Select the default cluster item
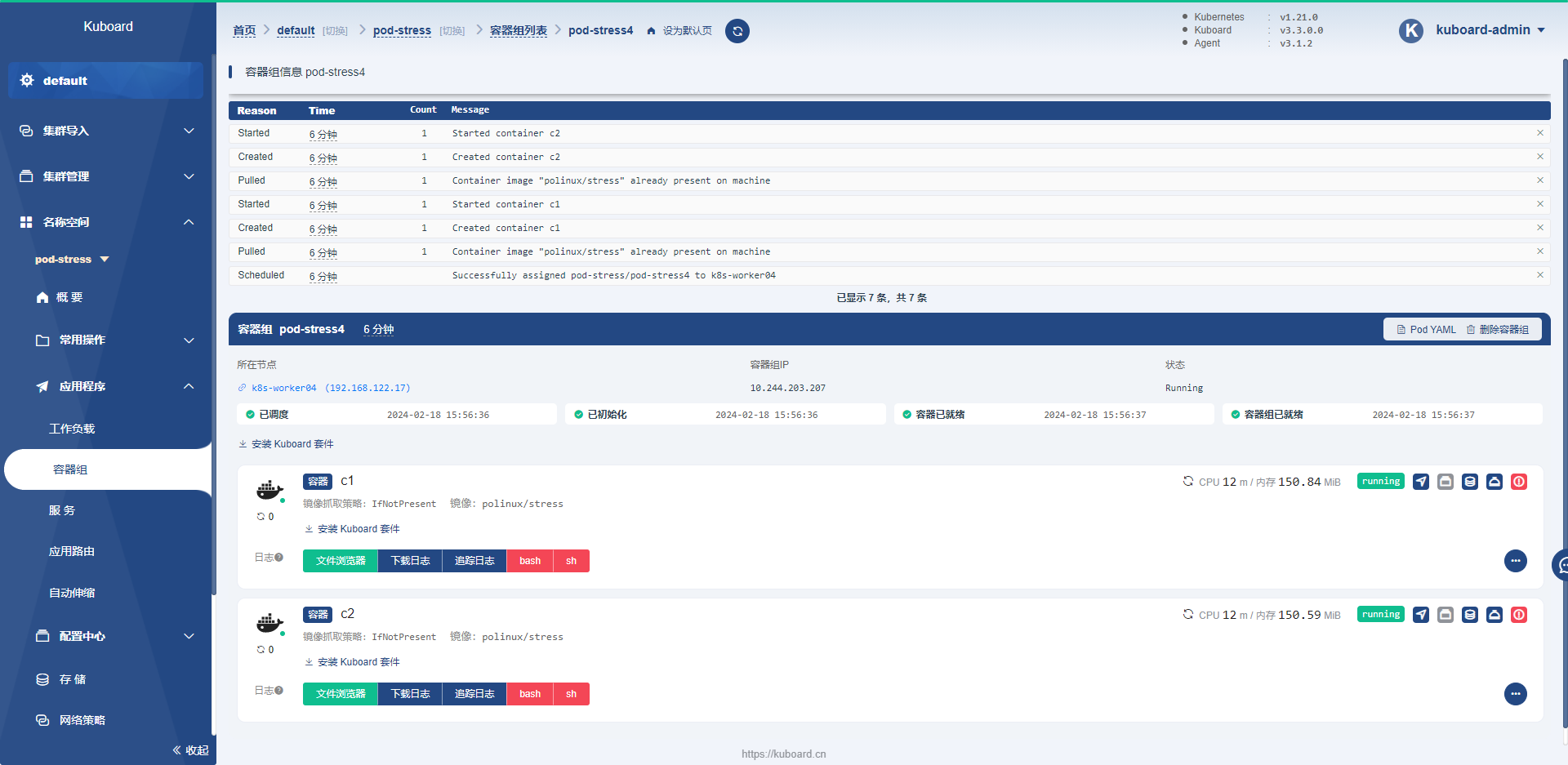 105,81
